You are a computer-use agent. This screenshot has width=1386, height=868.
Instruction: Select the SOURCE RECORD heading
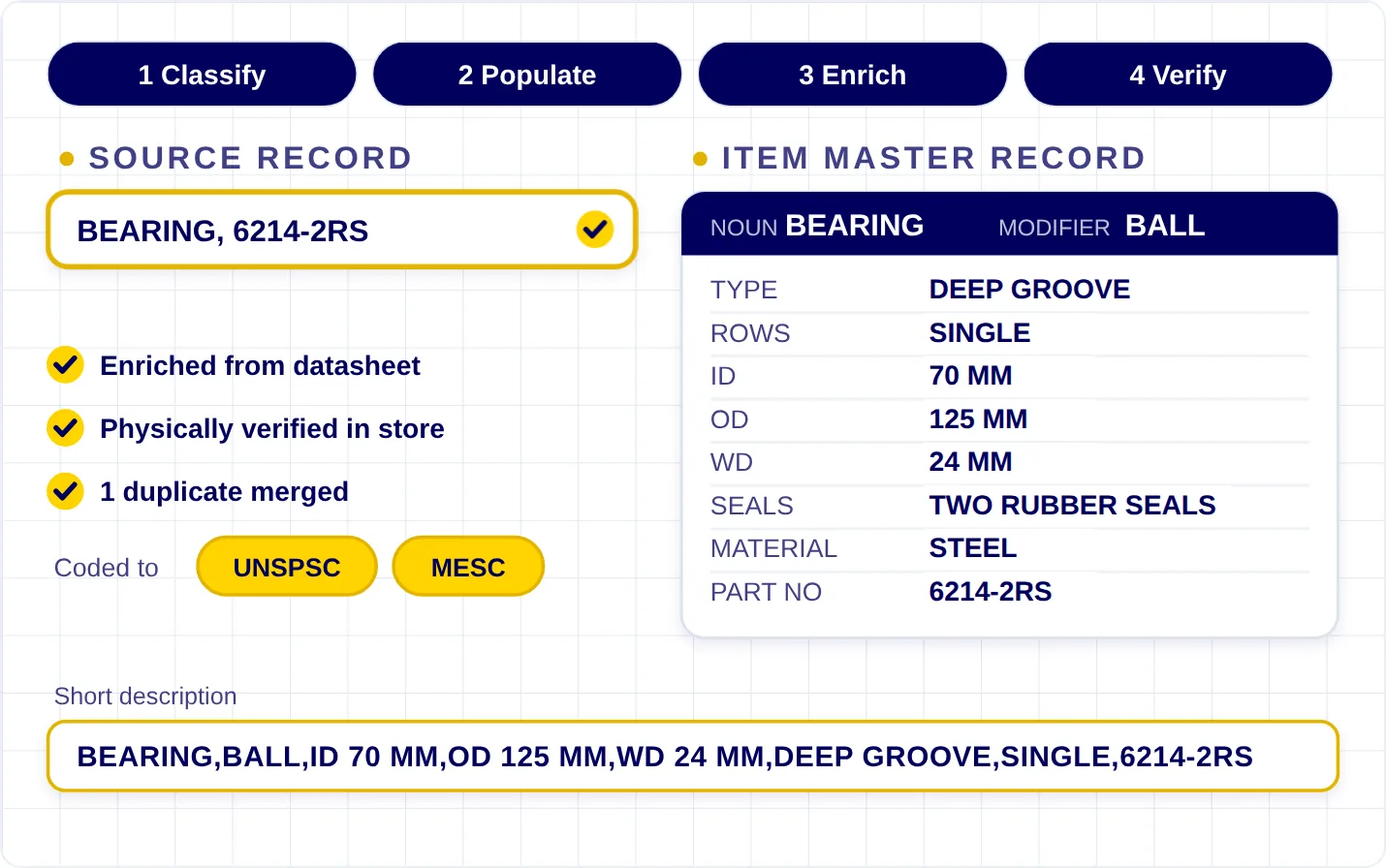point(251,158)
